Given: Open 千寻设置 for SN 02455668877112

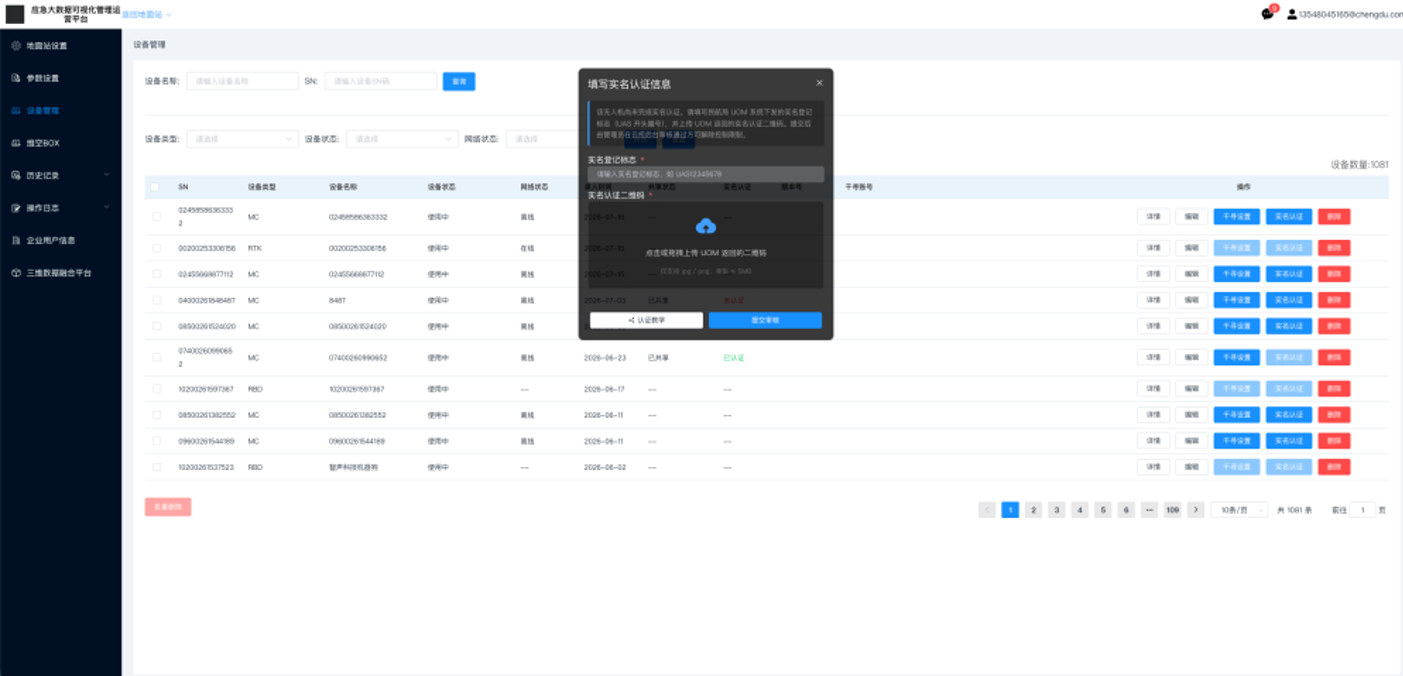Looking at the screenshot, I should pos(1237,274).
